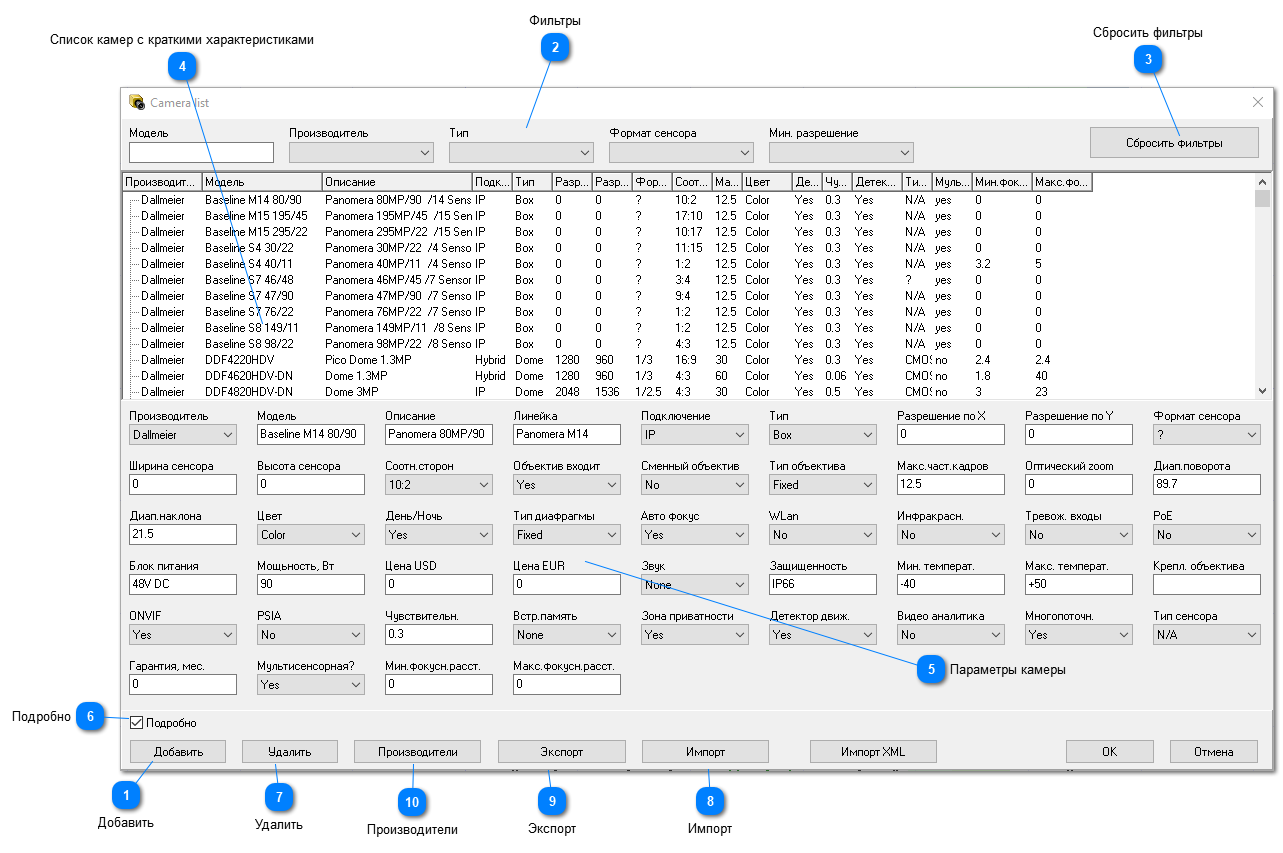Click the Макс.част.кадров 12.5 field

click(951, 485)
